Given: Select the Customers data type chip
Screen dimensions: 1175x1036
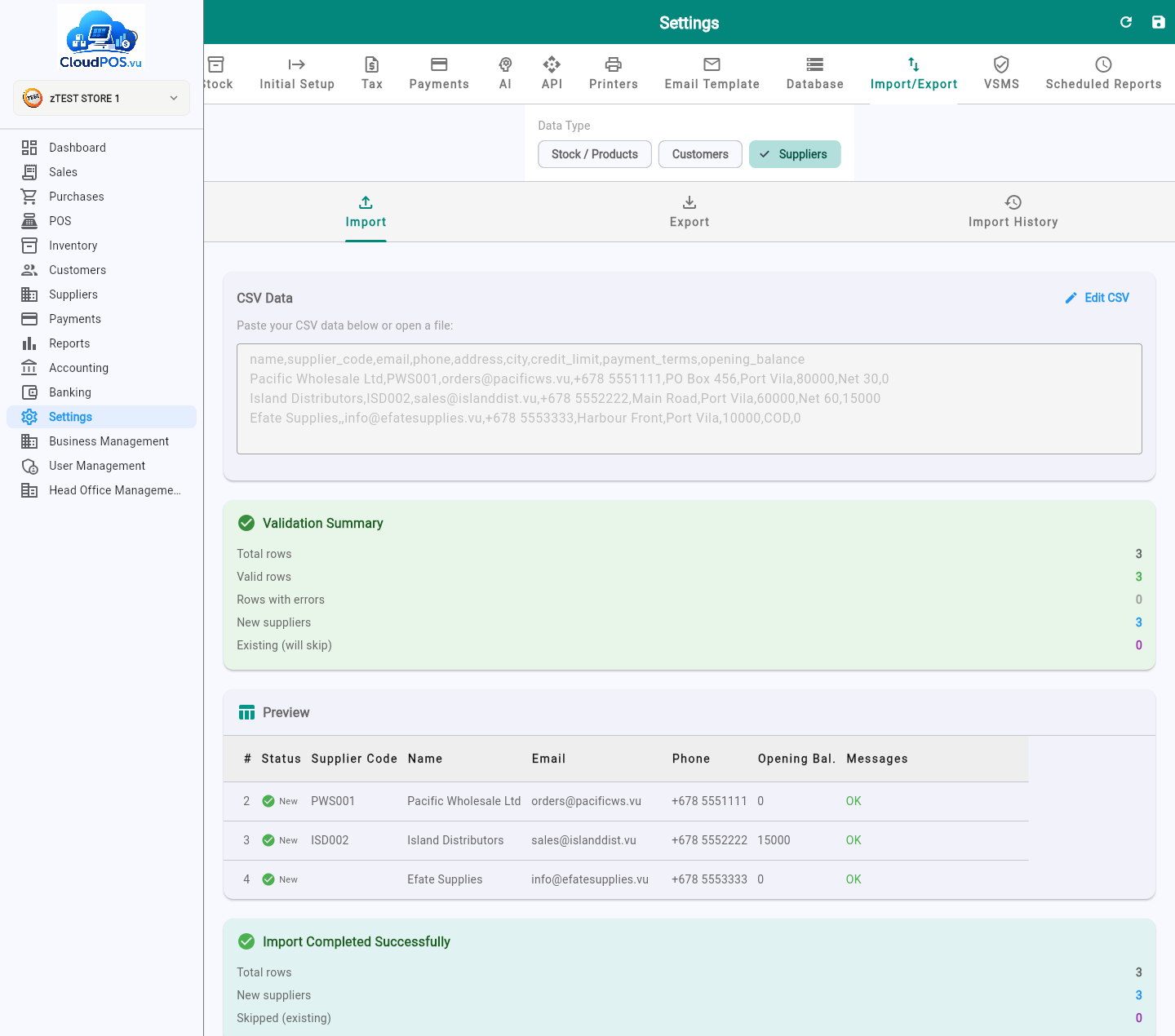Looking at the screenshot, I should click(700, 154).
